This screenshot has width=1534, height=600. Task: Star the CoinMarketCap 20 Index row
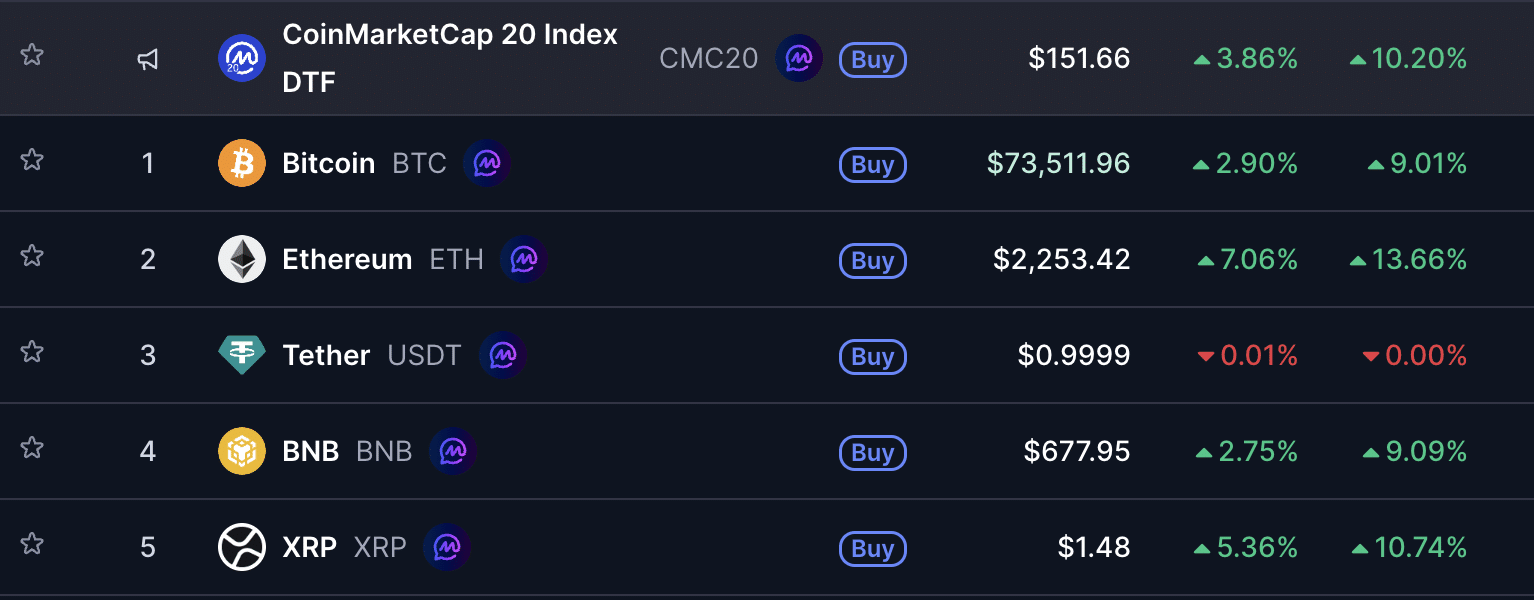pos(32,55)
